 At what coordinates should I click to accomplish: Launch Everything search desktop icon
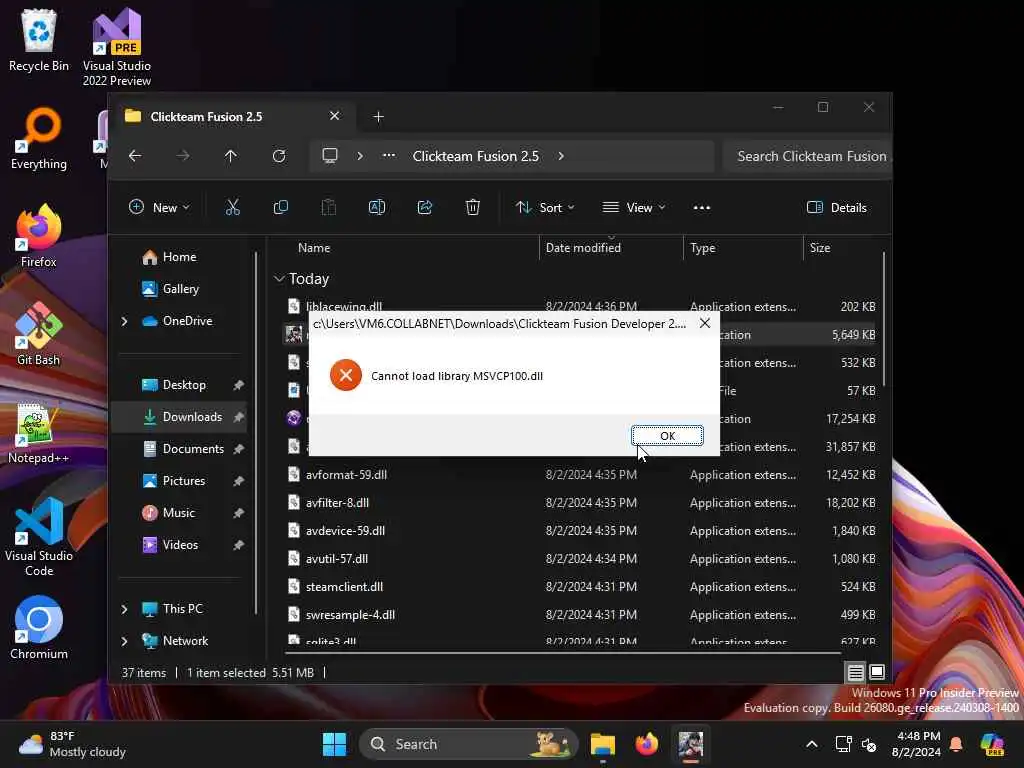pyautogui.click(x=39, y=139)
